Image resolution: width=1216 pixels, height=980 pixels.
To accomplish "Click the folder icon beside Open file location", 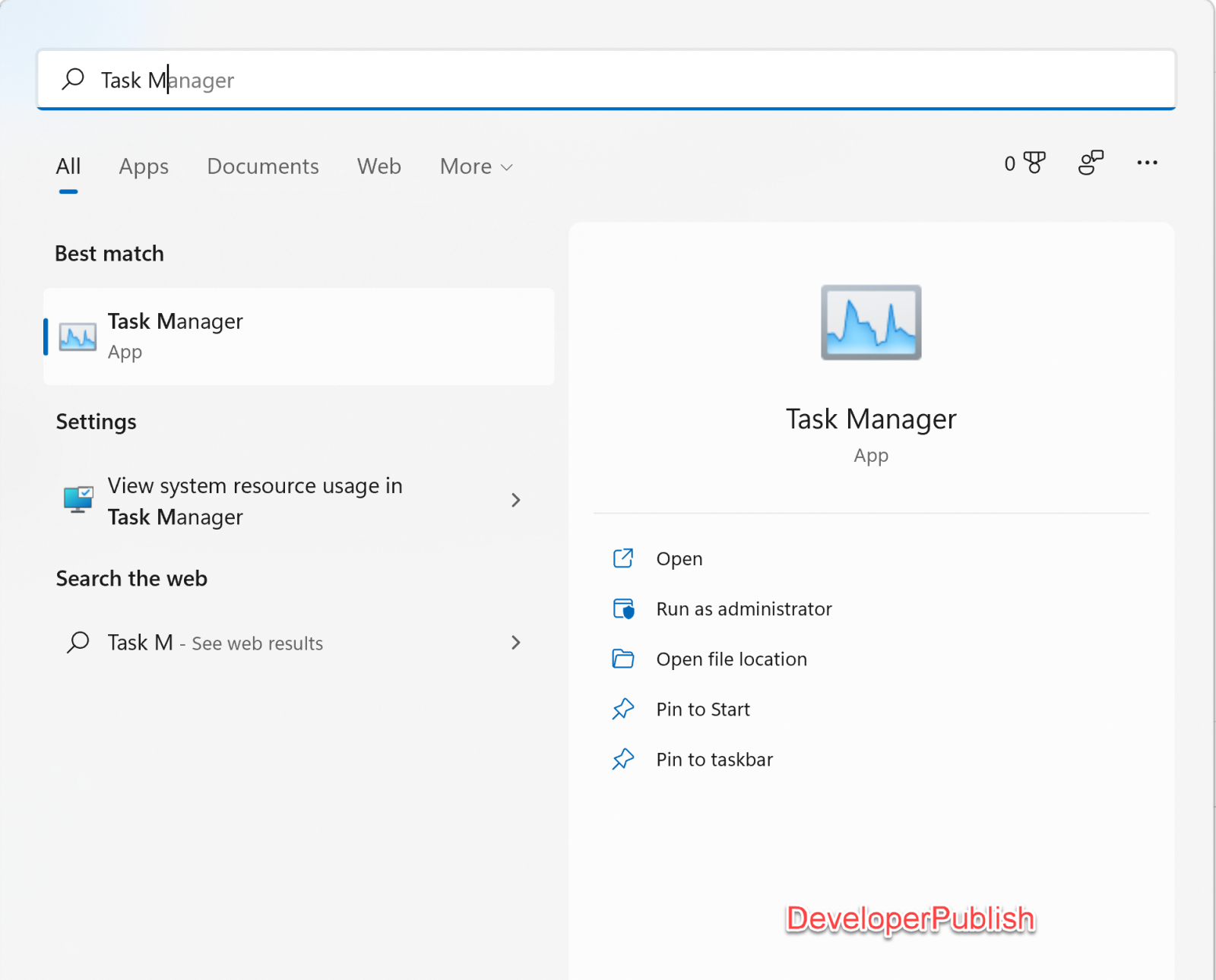I will (x=623, y=659).
